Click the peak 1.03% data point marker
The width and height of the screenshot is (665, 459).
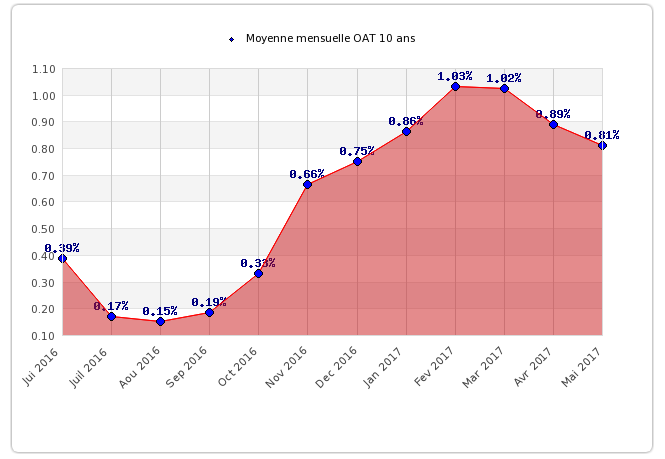click(x=455, y=87)
